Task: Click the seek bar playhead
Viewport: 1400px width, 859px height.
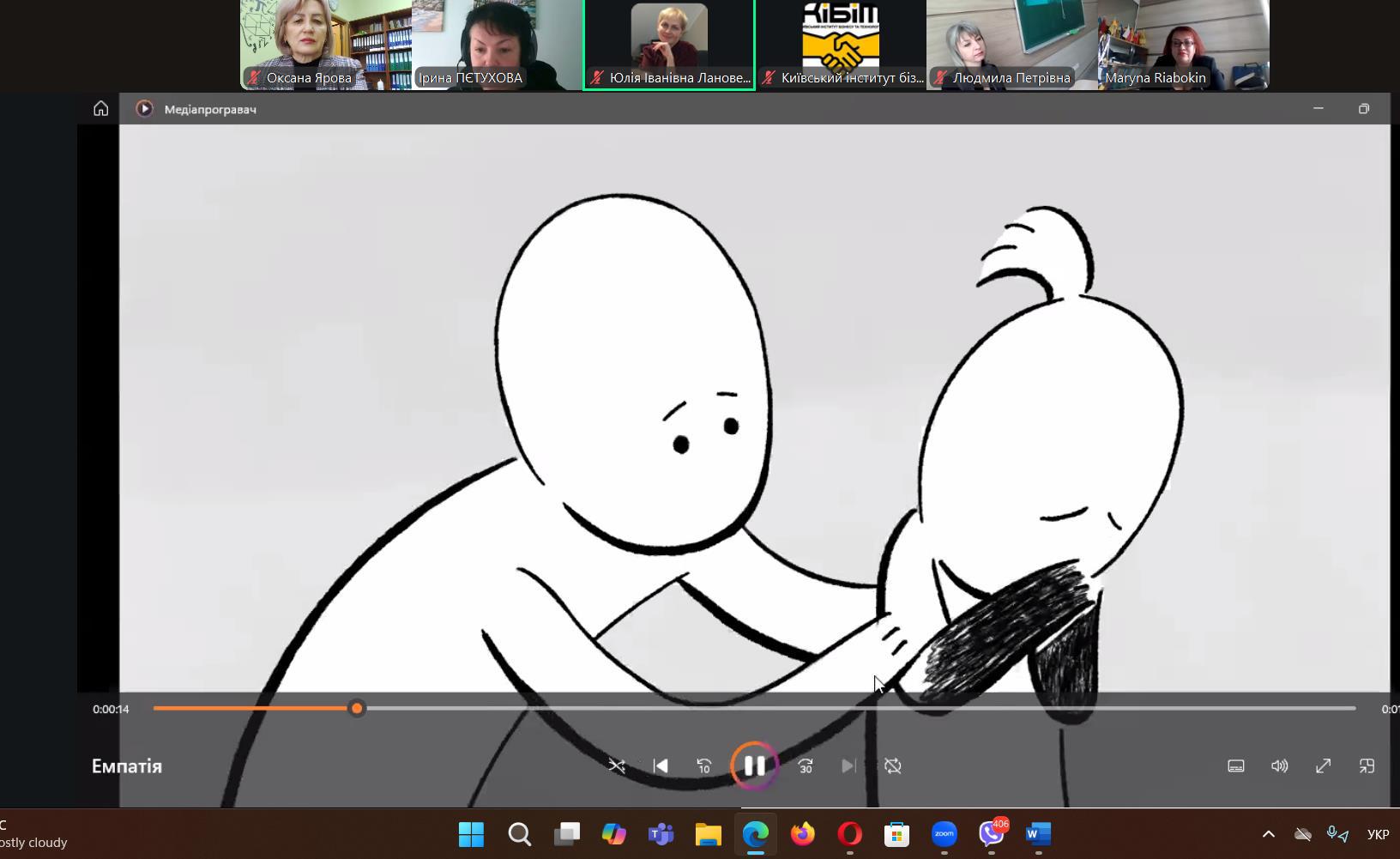Action: click(x=357, y=708)
